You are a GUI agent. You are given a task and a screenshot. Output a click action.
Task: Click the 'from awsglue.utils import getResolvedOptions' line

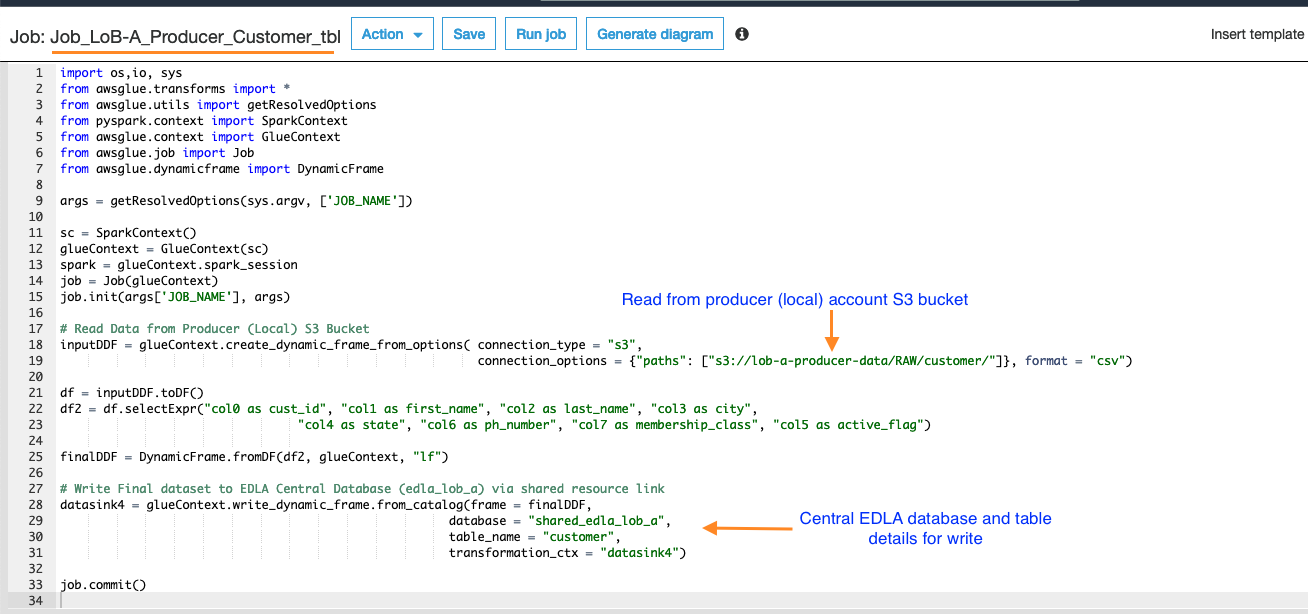click(x=218, y=105)
